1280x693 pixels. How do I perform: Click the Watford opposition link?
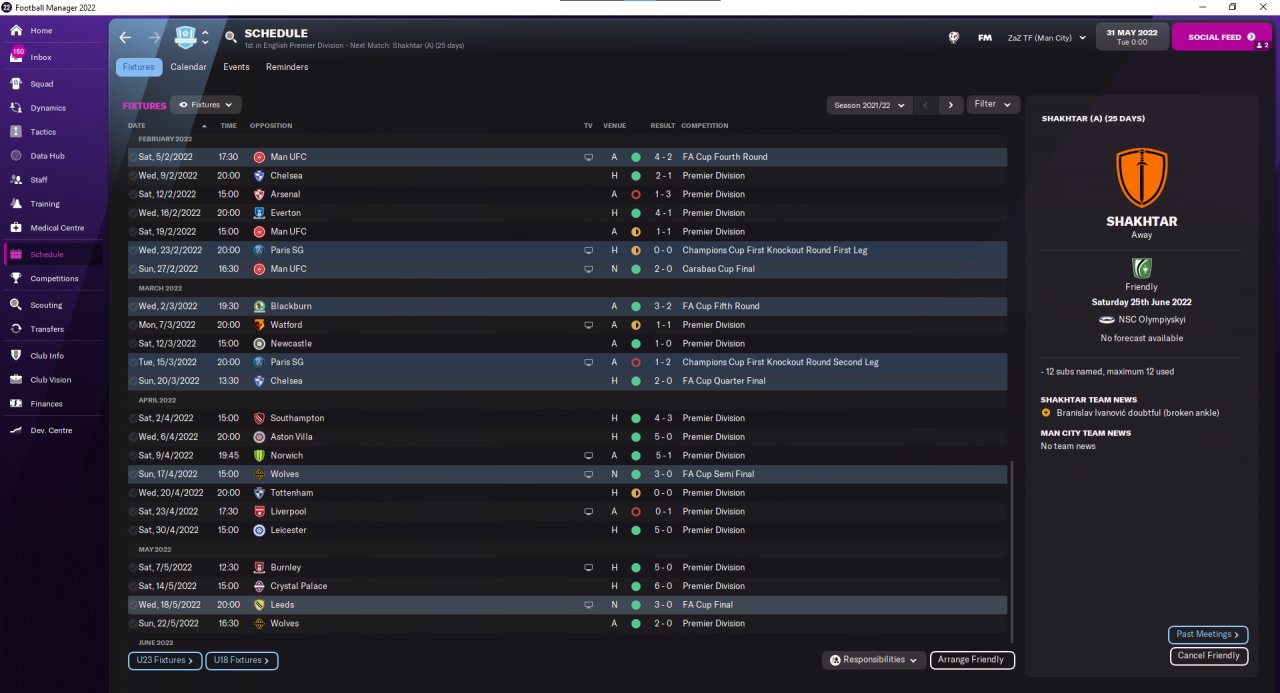point(286,325)
